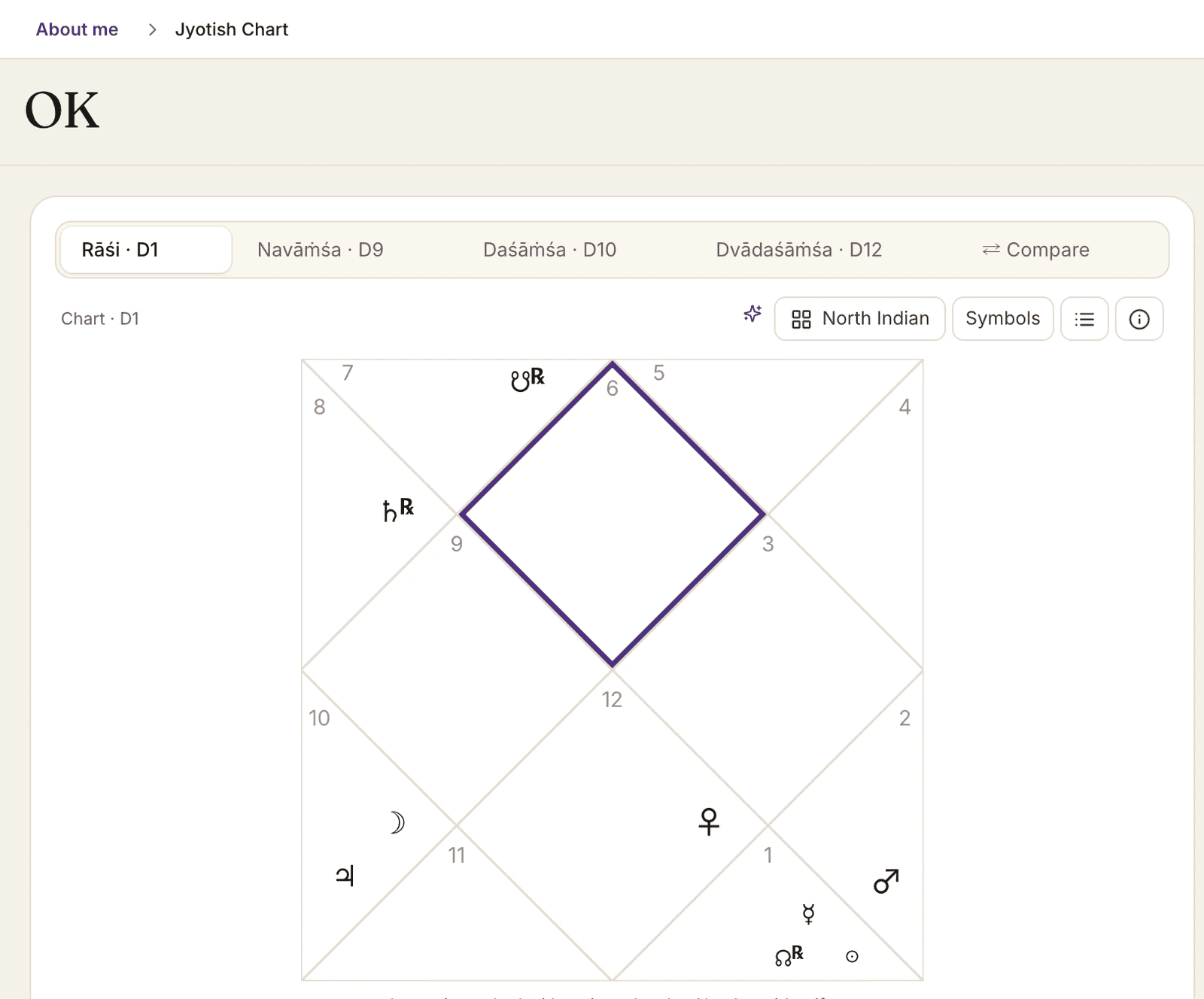
Task: Click sign number 2 in the chart
Action: (x=905, y=718)
